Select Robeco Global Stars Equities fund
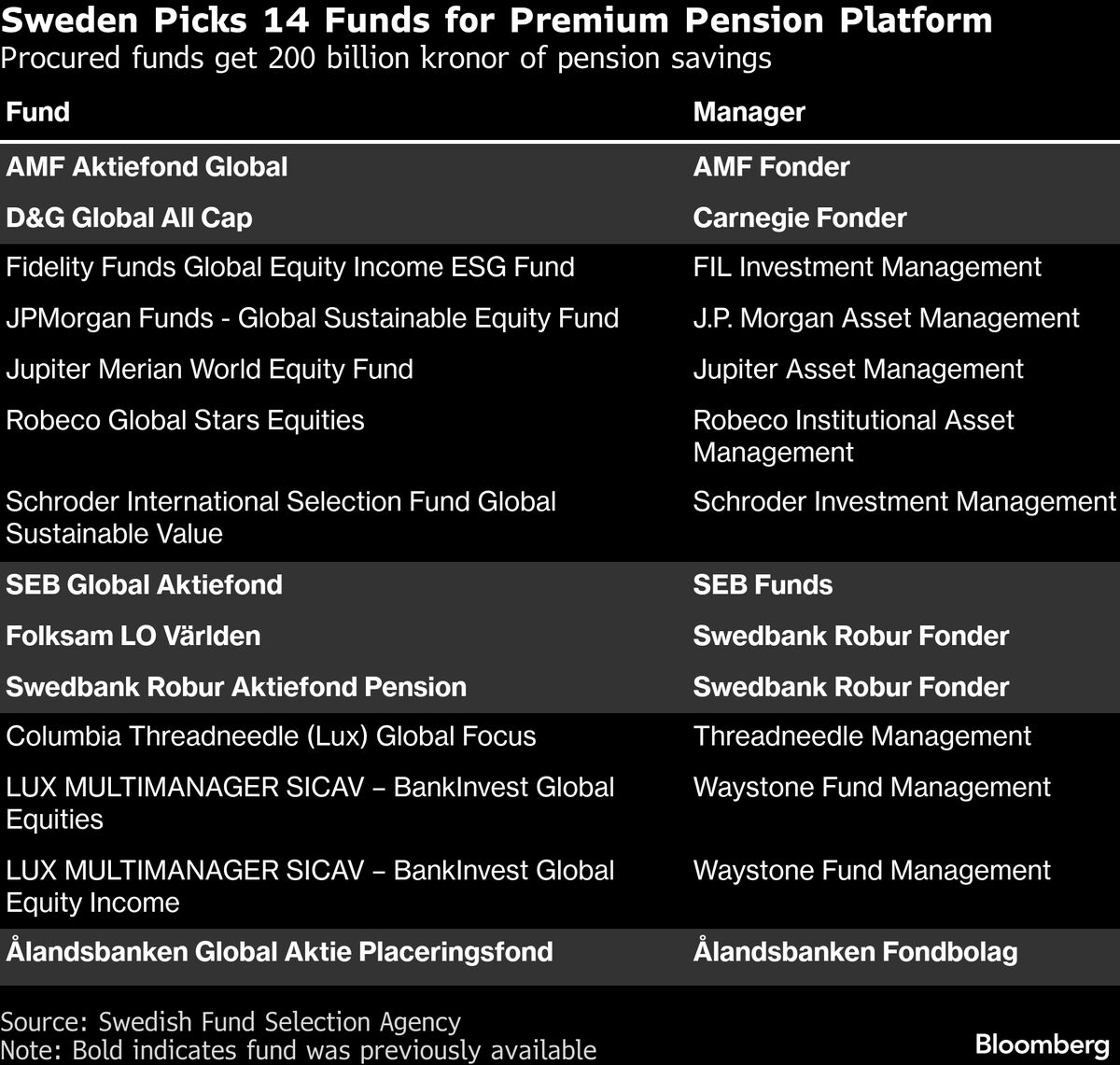The image size is (1120, 1065). pyautogui.click(x=185, y=420)
